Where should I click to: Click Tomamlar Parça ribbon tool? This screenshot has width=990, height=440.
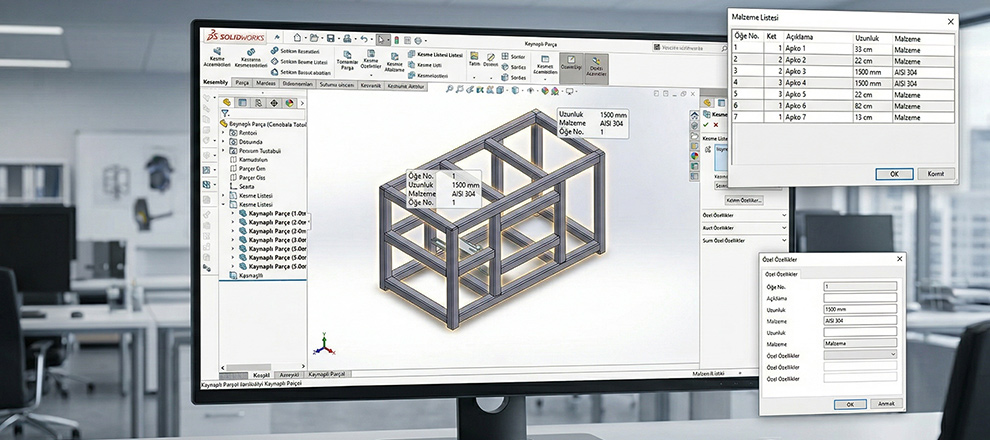(347, 61)
